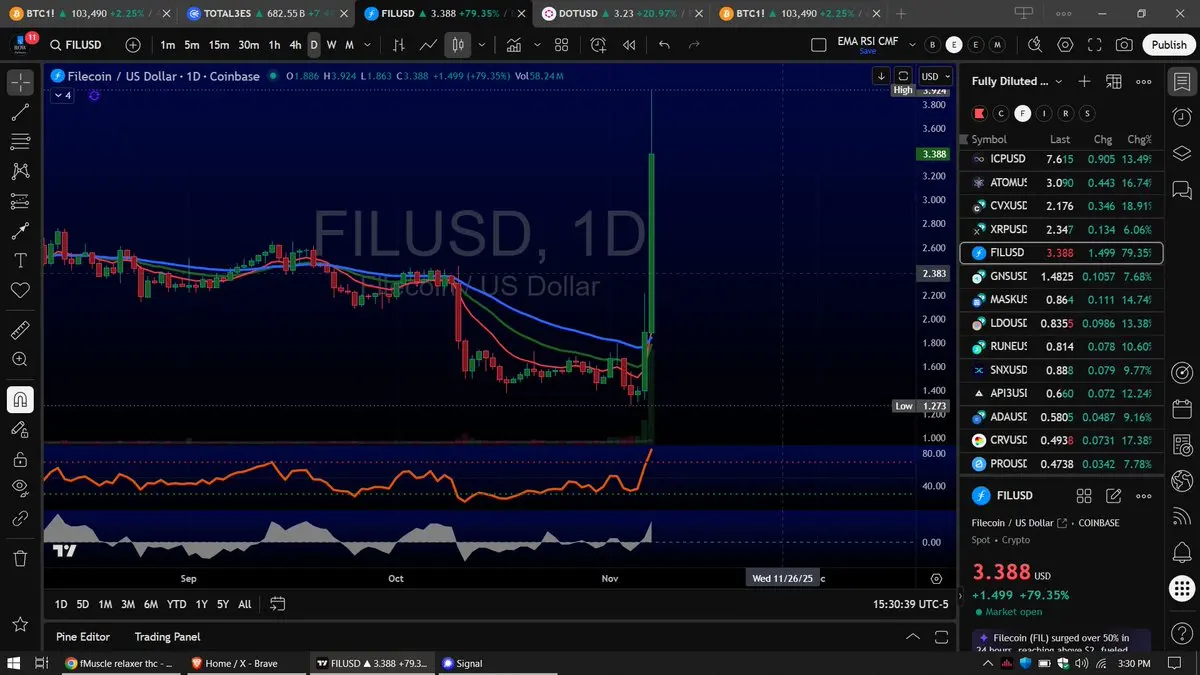Create an alert from the top toolbar

[598, 45]
